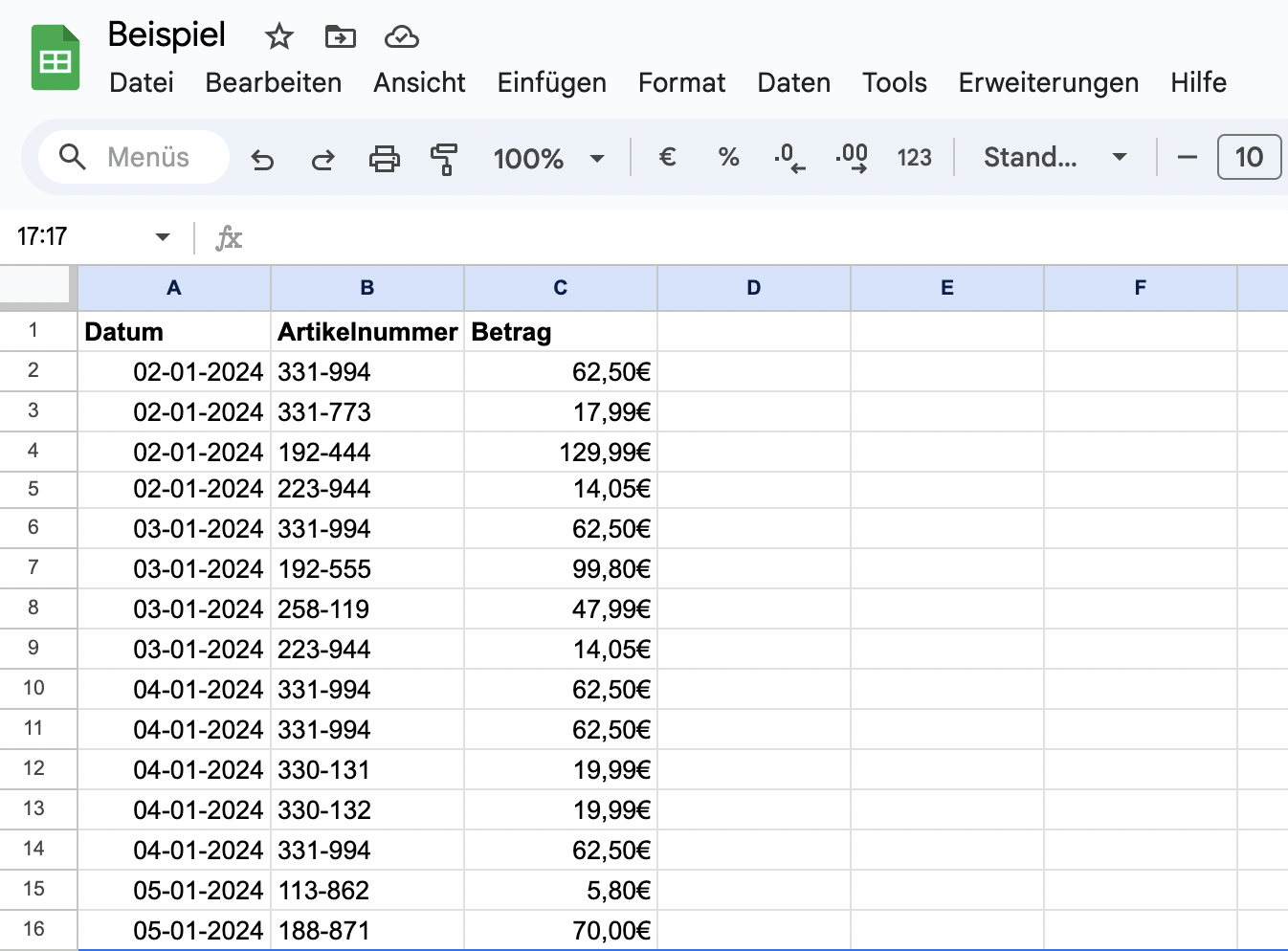Decrease decimal places
The image size is (1288, 951).
tap(790, 157)
